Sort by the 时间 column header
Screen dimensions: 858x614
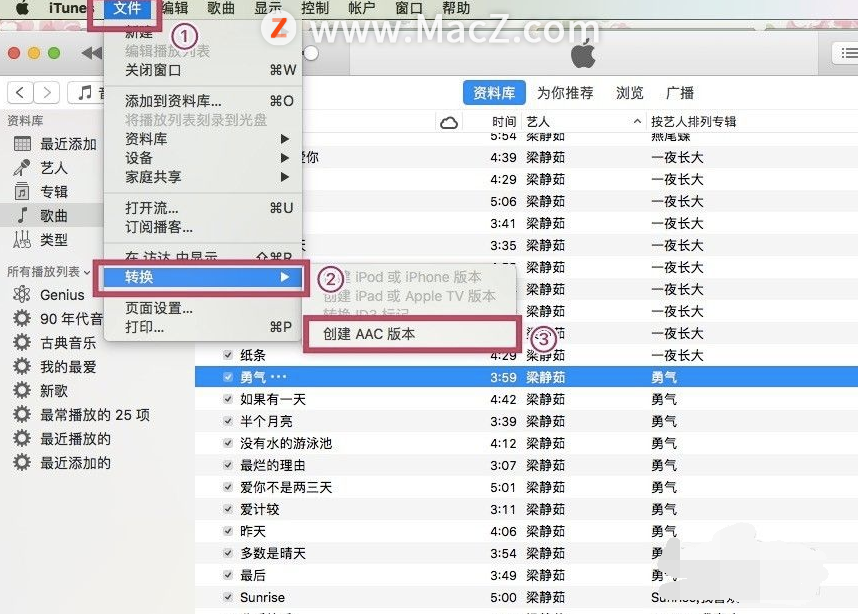(x=503, y=121)
